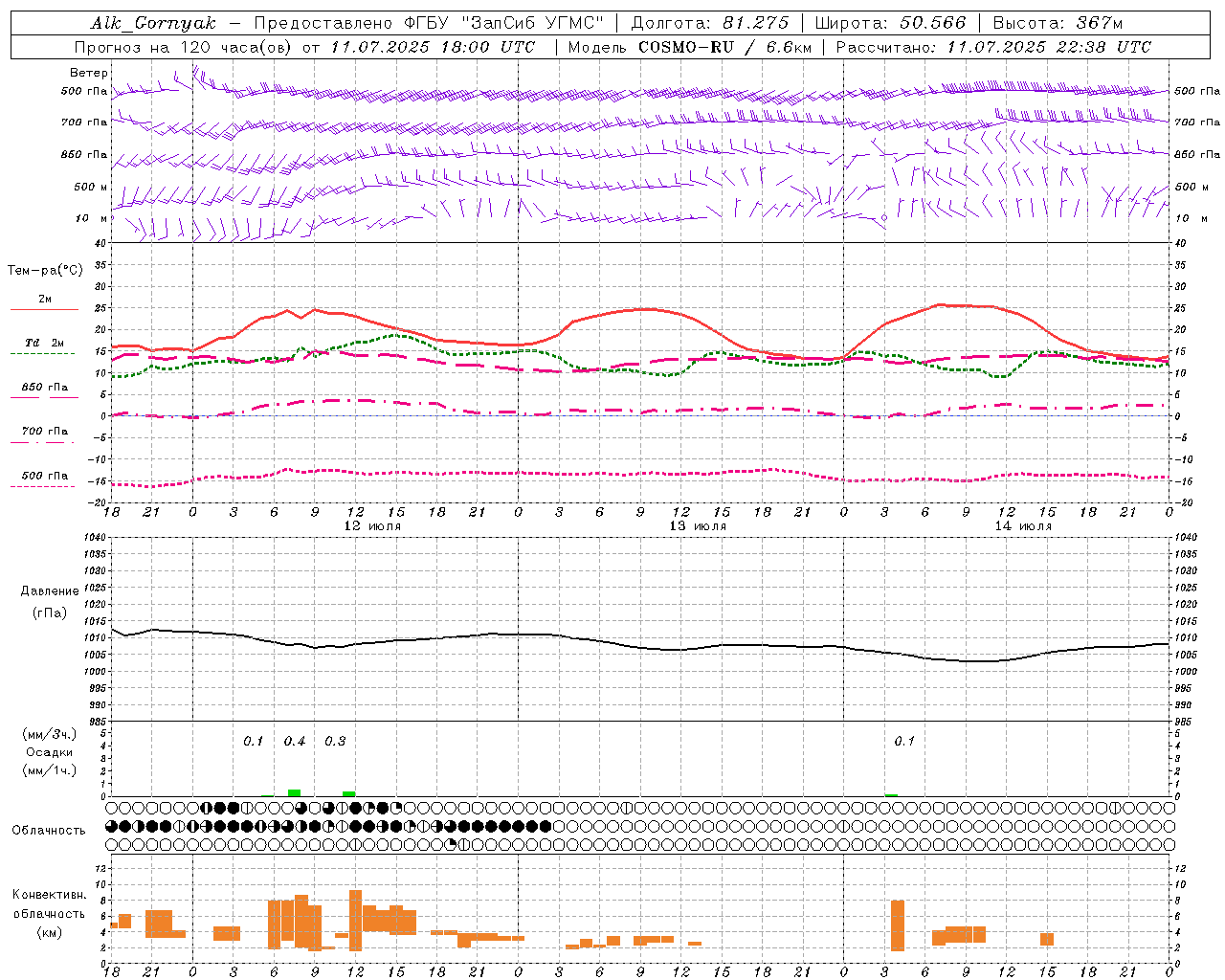1225x980 pixels.
Task: Click the '(км)' unit under convective cloud label
Action: pos(49,932)
